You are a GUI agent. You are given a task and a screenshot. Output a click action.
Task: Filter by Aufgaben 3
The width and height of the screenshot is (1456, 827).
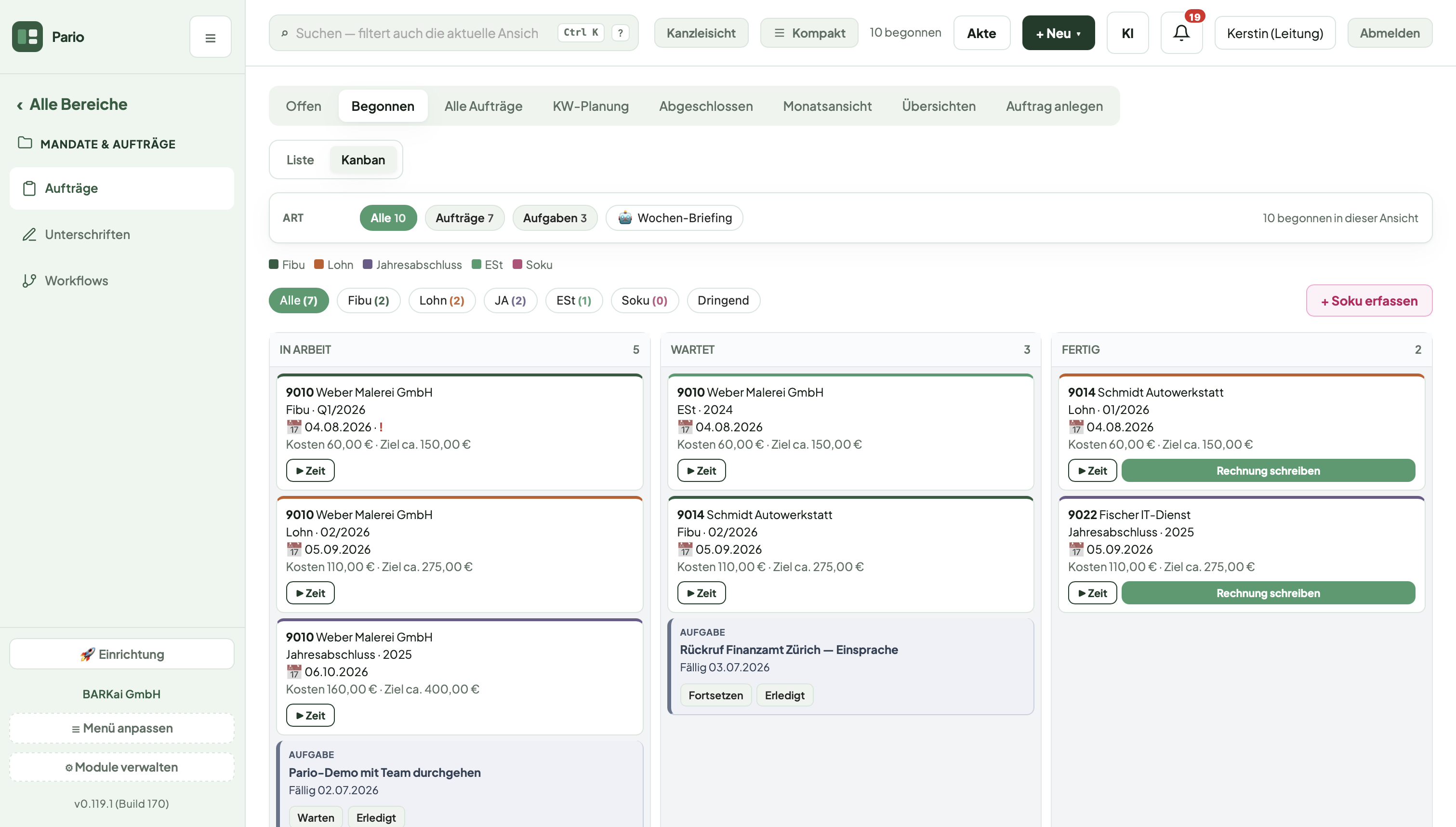point(555,217)
